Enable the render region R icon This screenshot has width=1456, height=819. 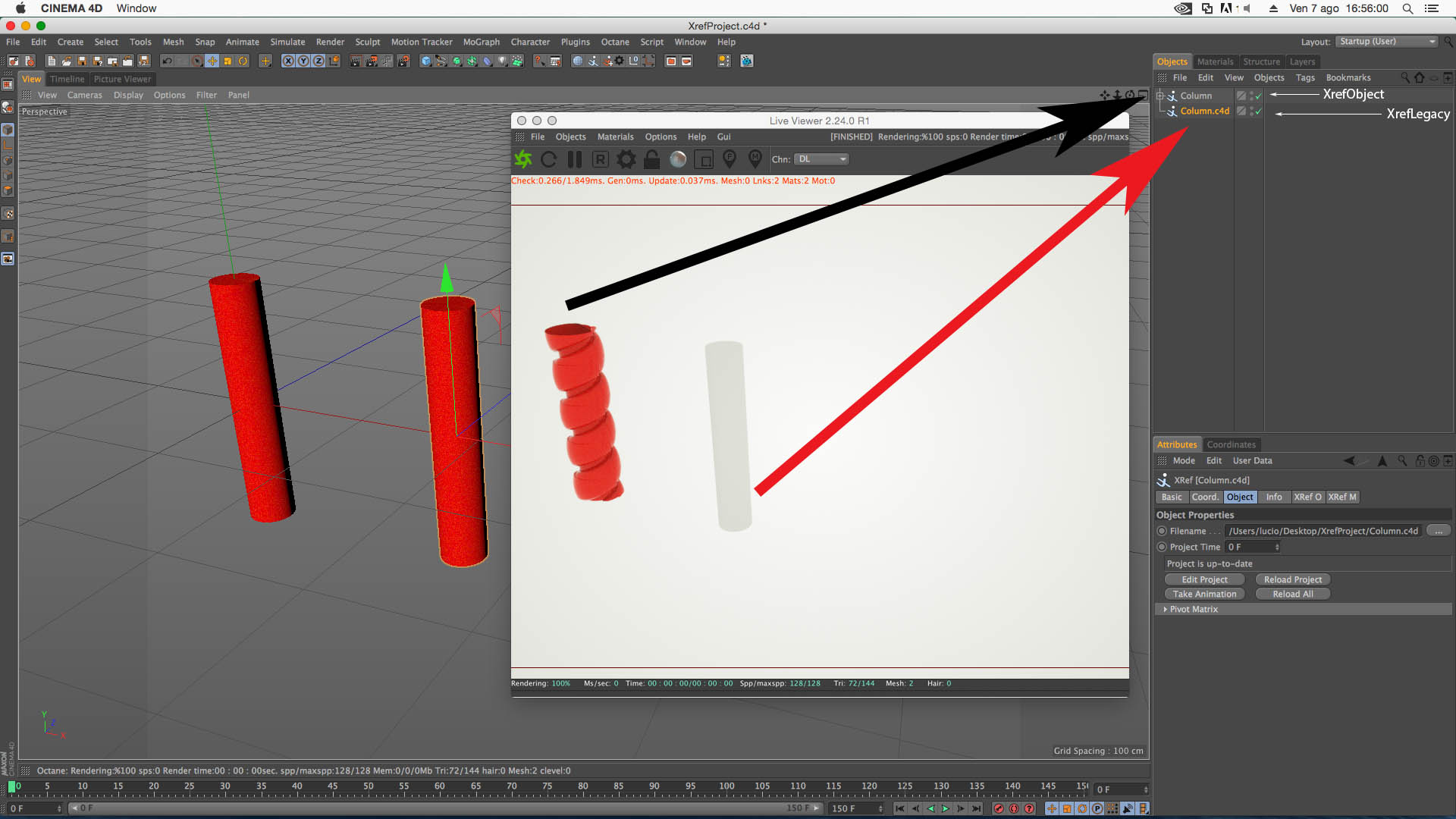click(x=600, y=159)
